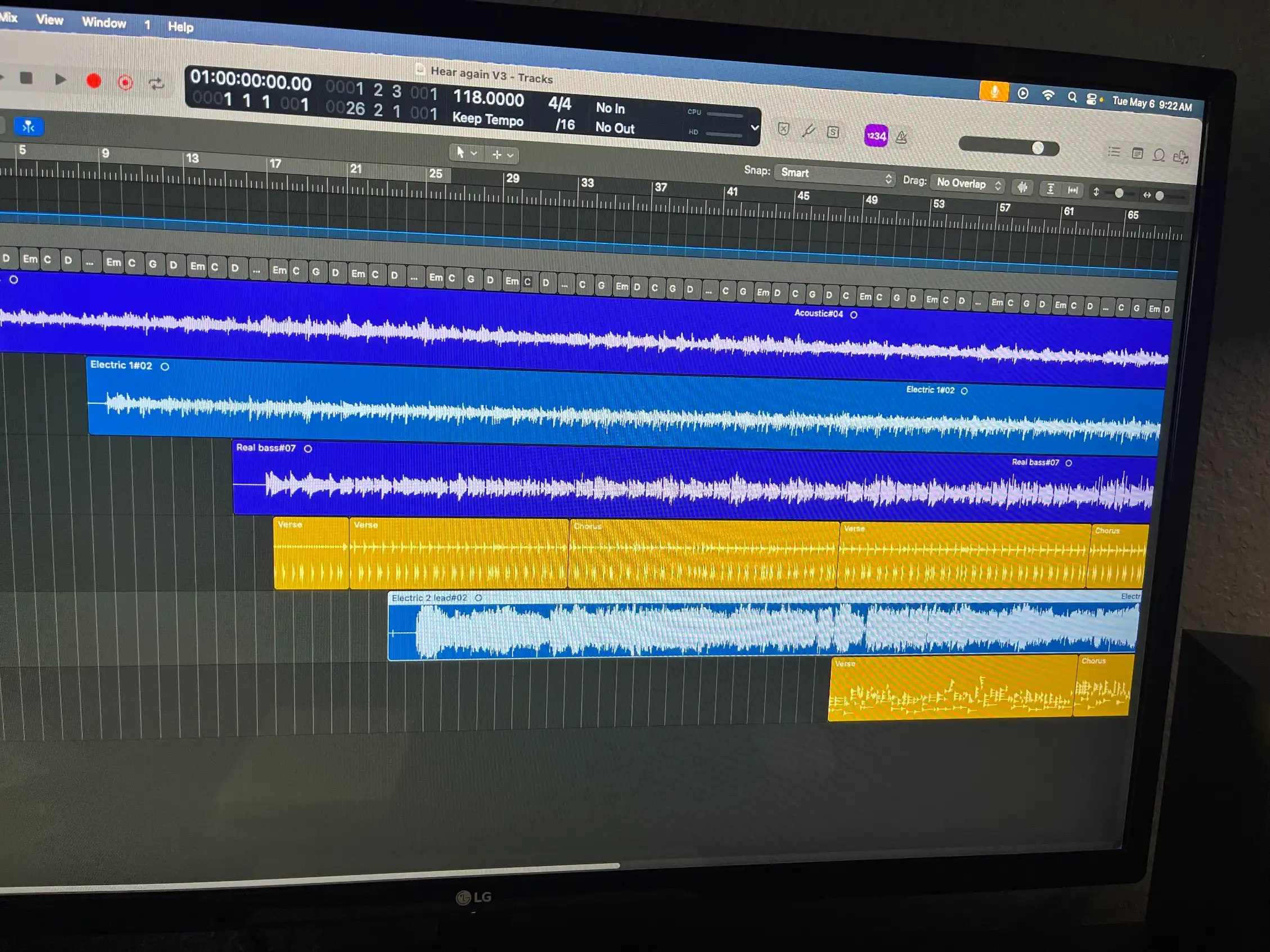The image size is (1270, 952).
Task: Toggle the Cycle loop button
Action: click(x=156, y=84)
